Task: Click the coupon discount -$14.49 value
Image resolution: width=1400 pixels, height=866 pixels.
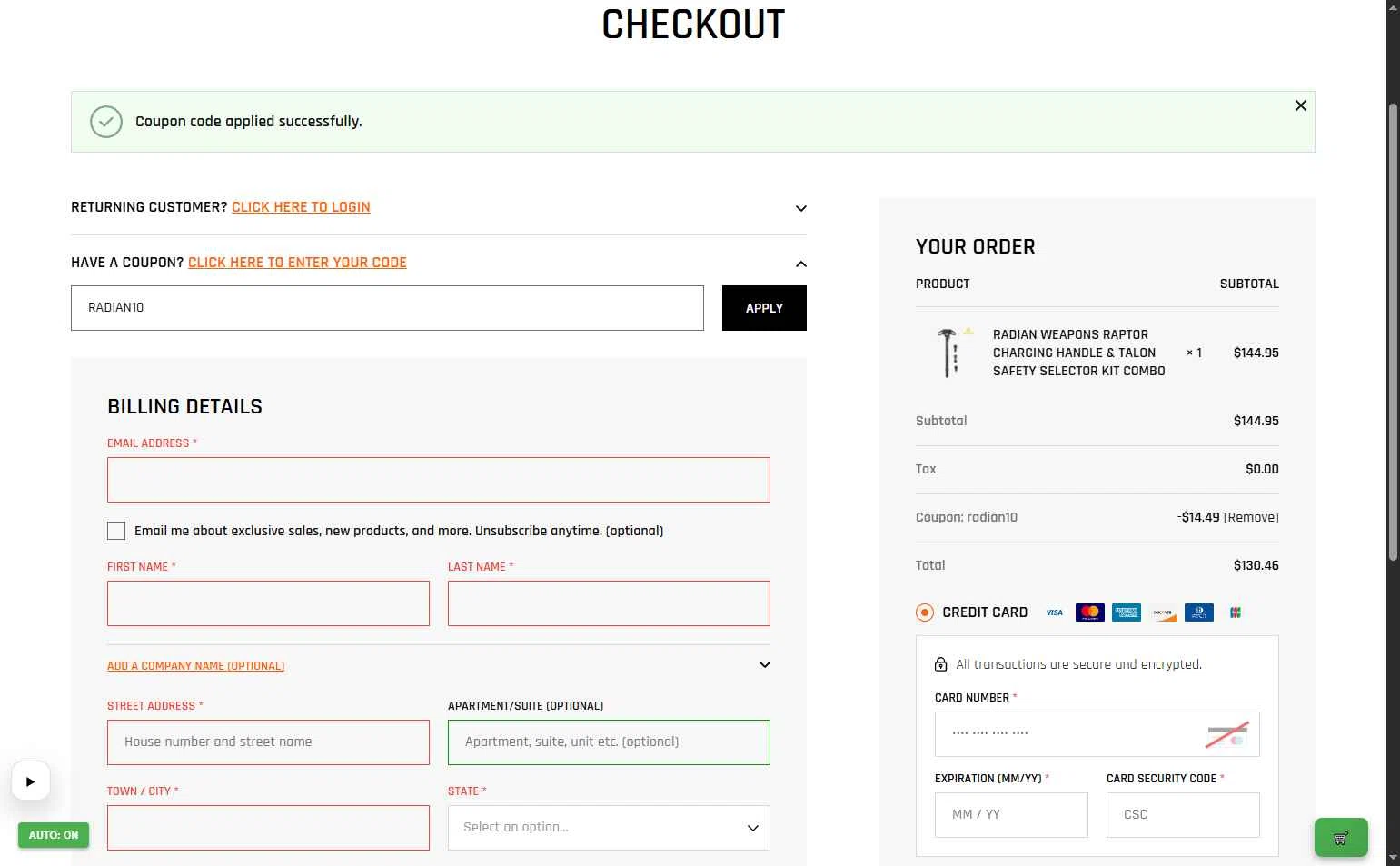Action: click(x=1198, y=517)
